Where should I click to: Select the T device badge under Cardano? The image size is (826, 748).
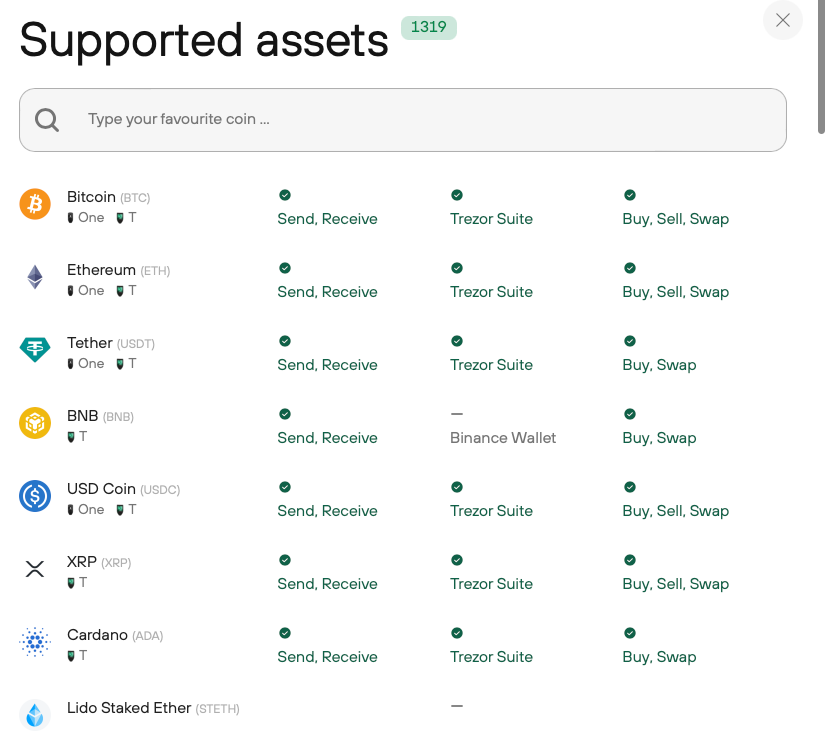[x=77, y=656]
